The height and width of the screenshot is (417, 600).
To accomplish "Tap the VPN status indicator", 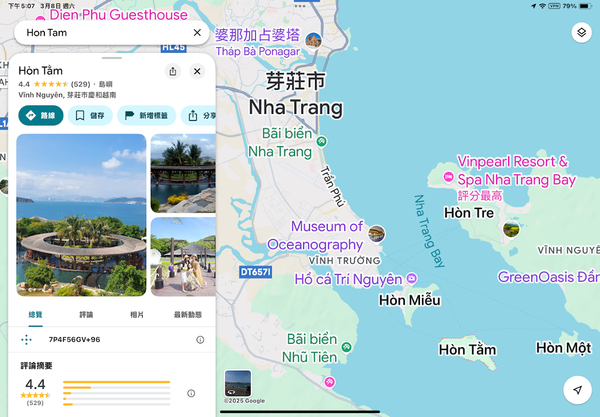I will tap(554, 6).
